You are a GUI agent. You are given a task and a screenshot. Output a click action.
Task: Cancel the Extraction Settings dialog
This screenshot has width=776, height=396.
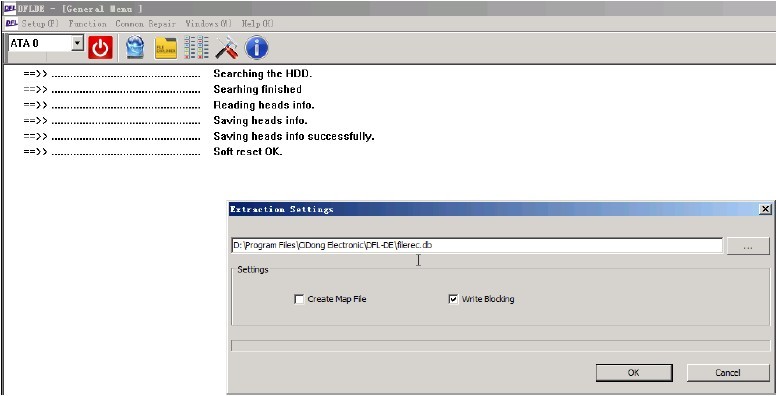pyautogui.click(x=728, y=373)
